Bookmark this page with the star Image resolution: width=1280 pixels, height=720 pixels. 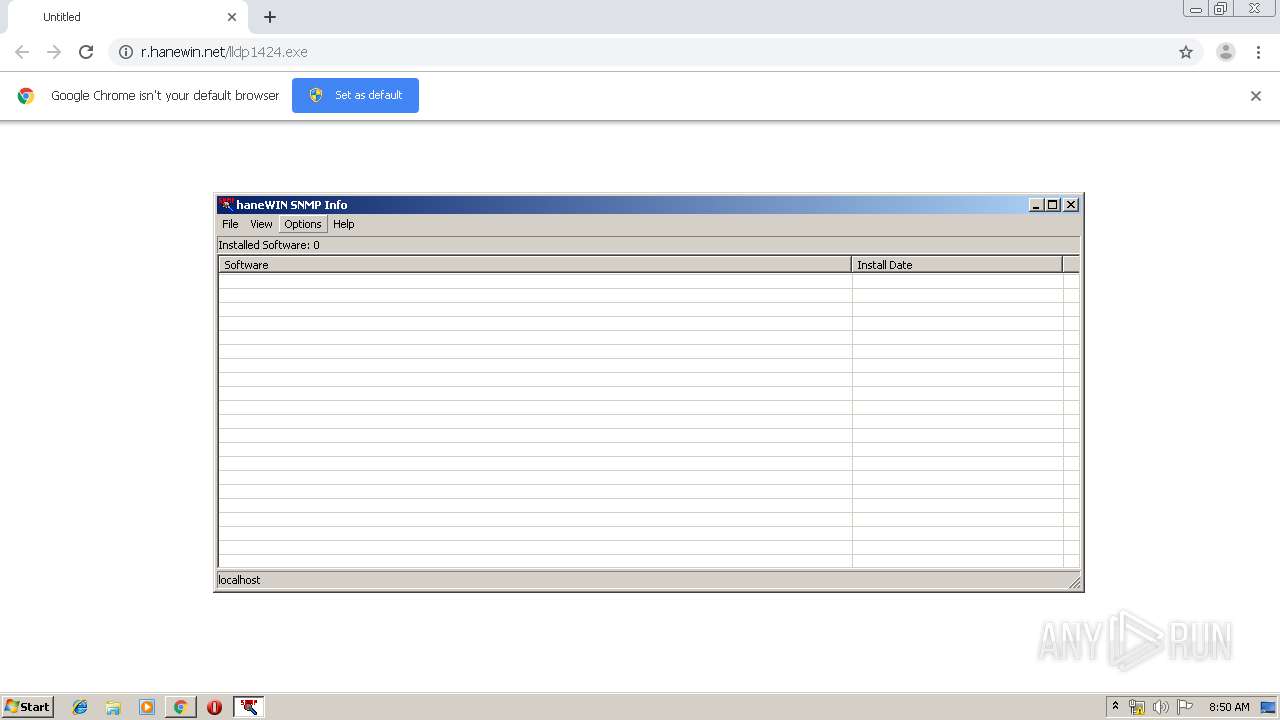pyautogui.click(x=1186, y=52)
